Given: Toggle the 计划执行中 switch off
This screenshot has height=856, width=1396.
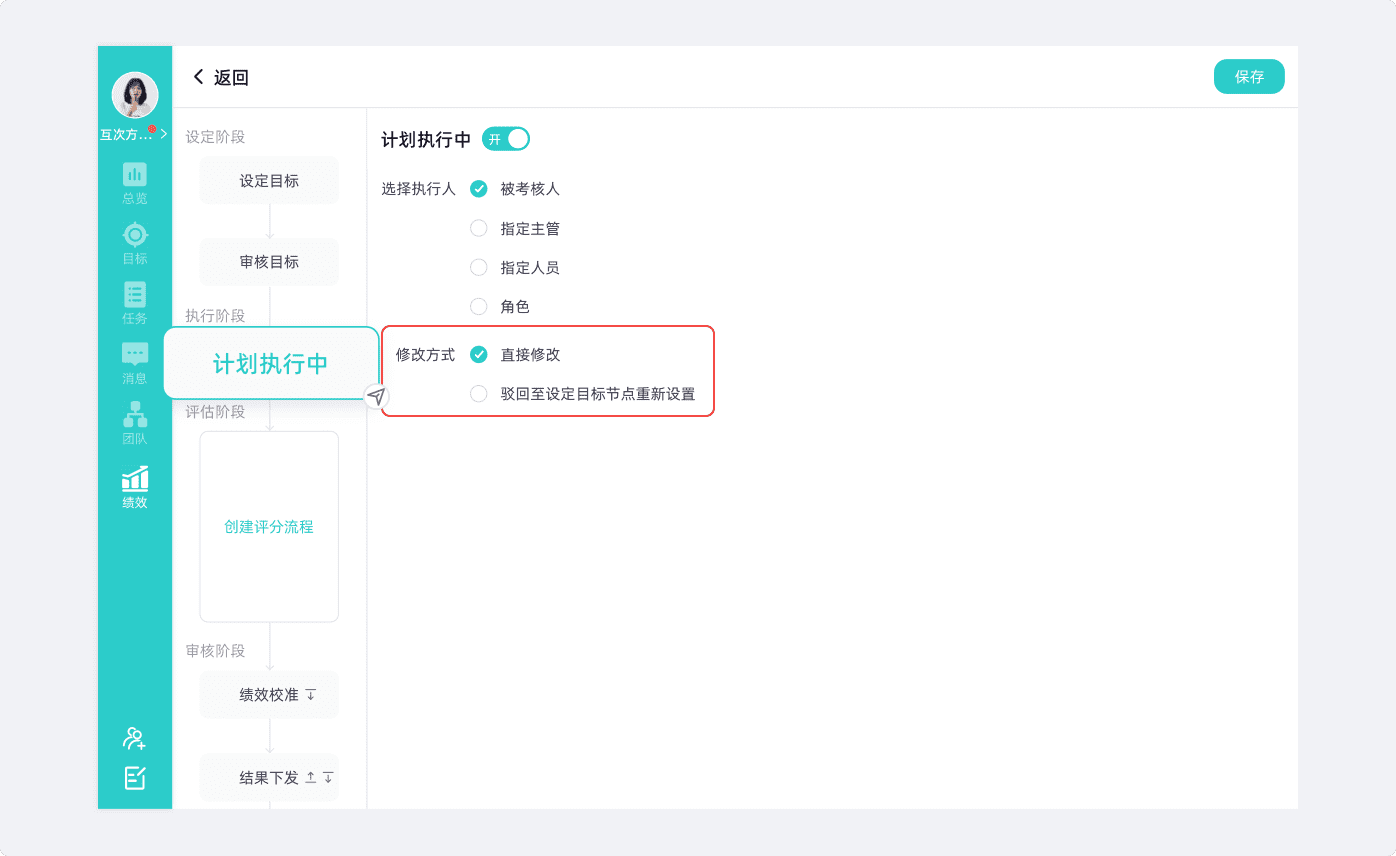Looking at the screenshot, I should point(506,139).
